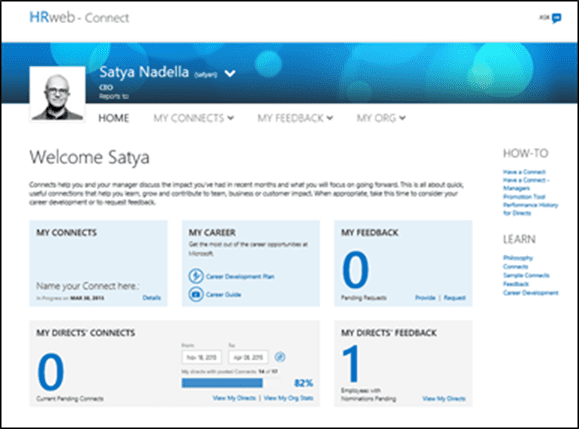Open View My Directs in Directs' Connects

tap(234, 398)
